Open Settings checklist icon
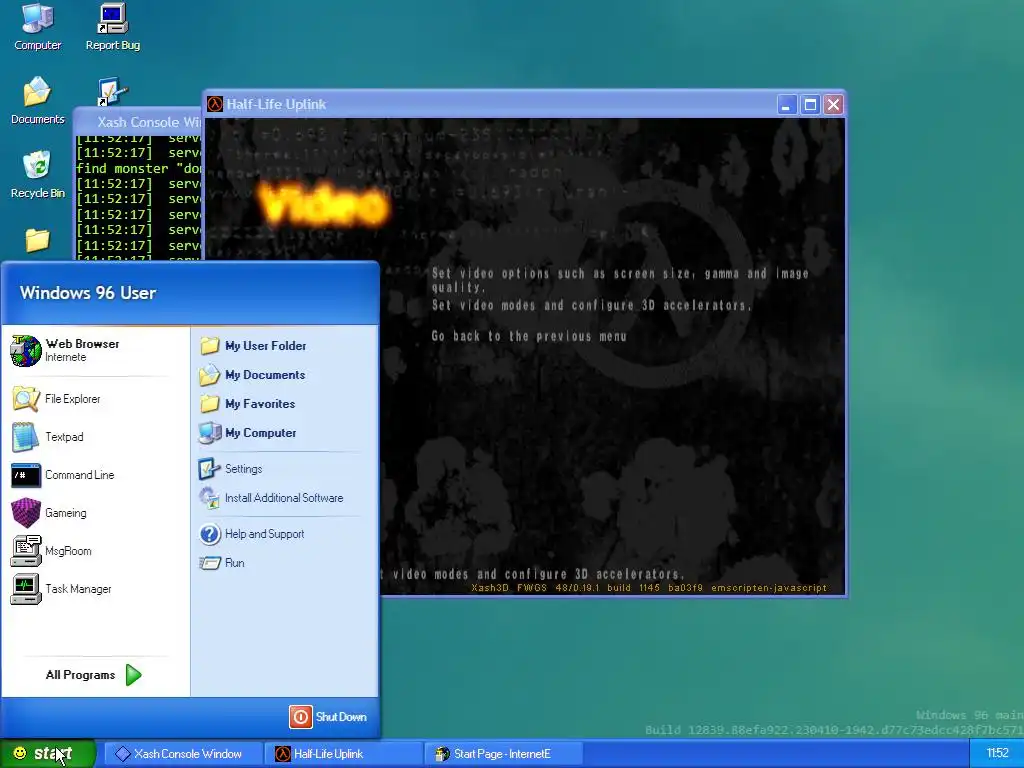Viewport: 1024px width, 768px height. [x=210, y=469]
